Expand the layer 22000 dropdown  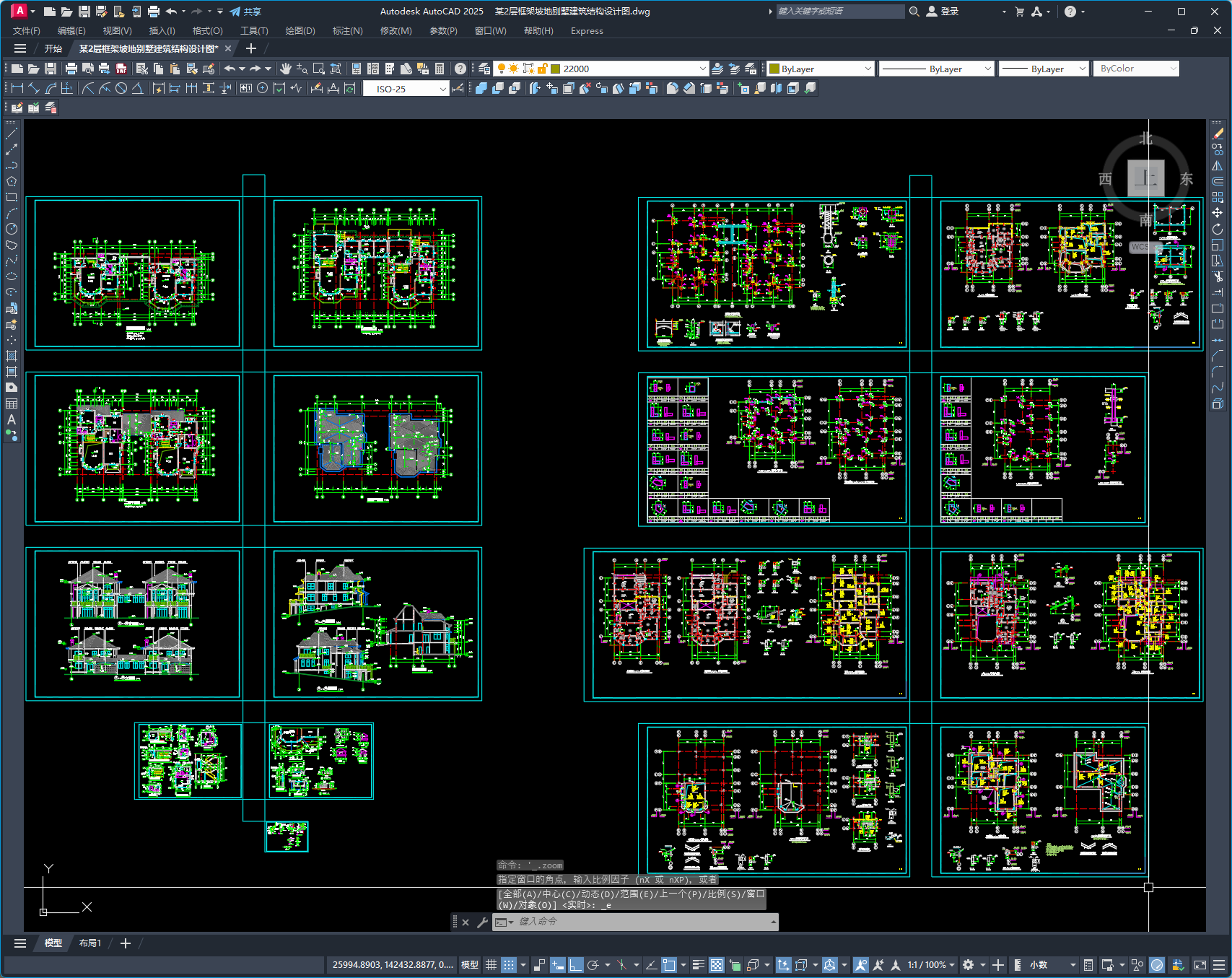coord(629,69)
